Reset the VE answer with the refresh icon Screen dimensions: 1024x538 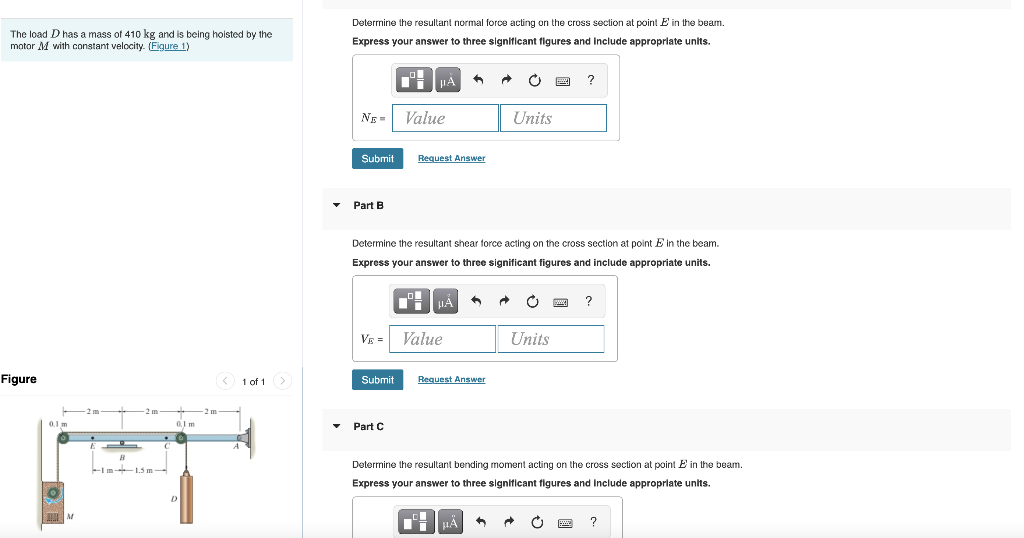click(x=532, y=301)
